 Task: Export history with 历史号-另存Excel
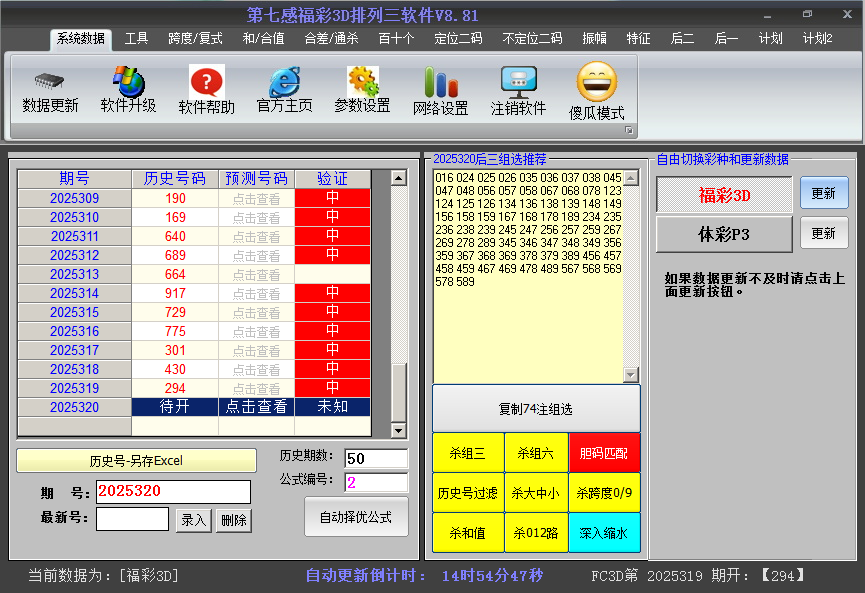pyautogui.click(x=139, y=459)
